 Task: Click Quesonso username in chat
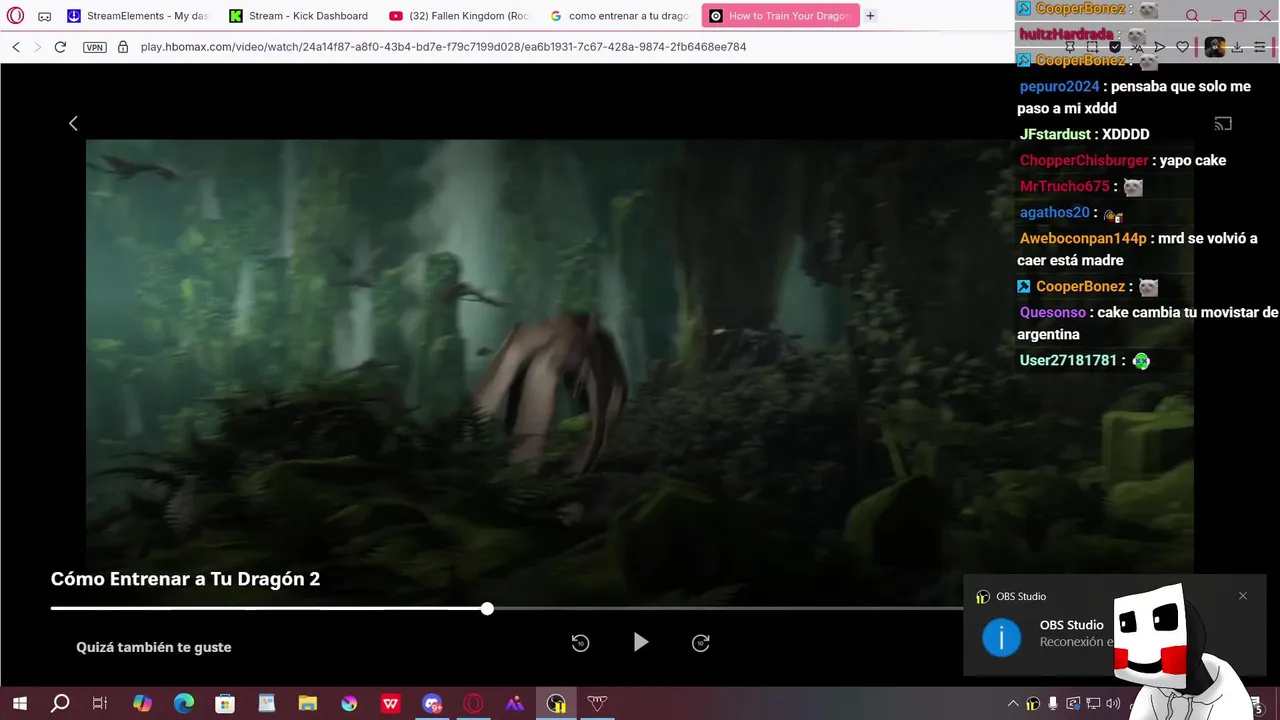(x=1052, y=313)
